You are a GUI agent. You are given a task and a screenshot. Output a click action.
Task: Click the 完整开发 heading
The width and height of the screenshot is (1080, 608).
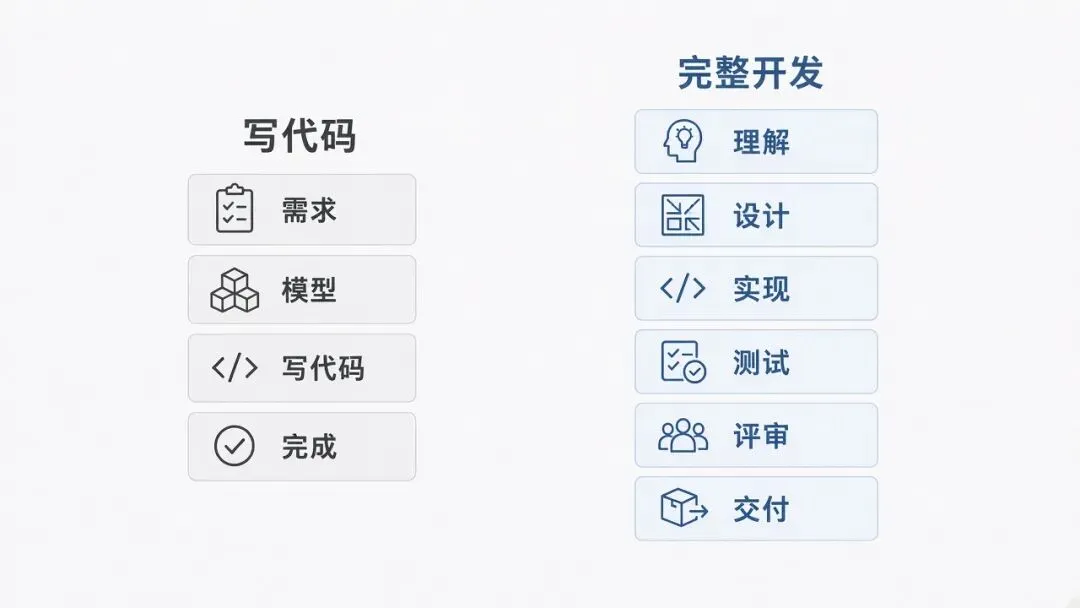click(x=750, y=72)
